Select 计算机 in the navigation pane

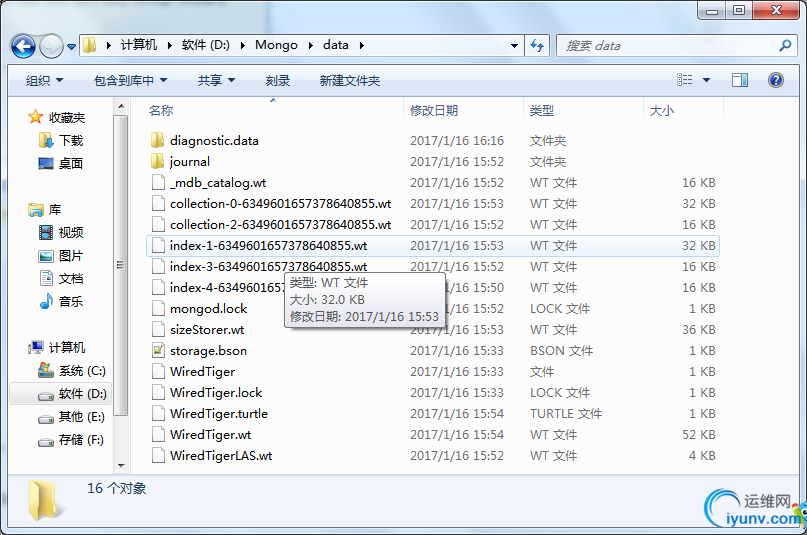[x=66, y=348]
